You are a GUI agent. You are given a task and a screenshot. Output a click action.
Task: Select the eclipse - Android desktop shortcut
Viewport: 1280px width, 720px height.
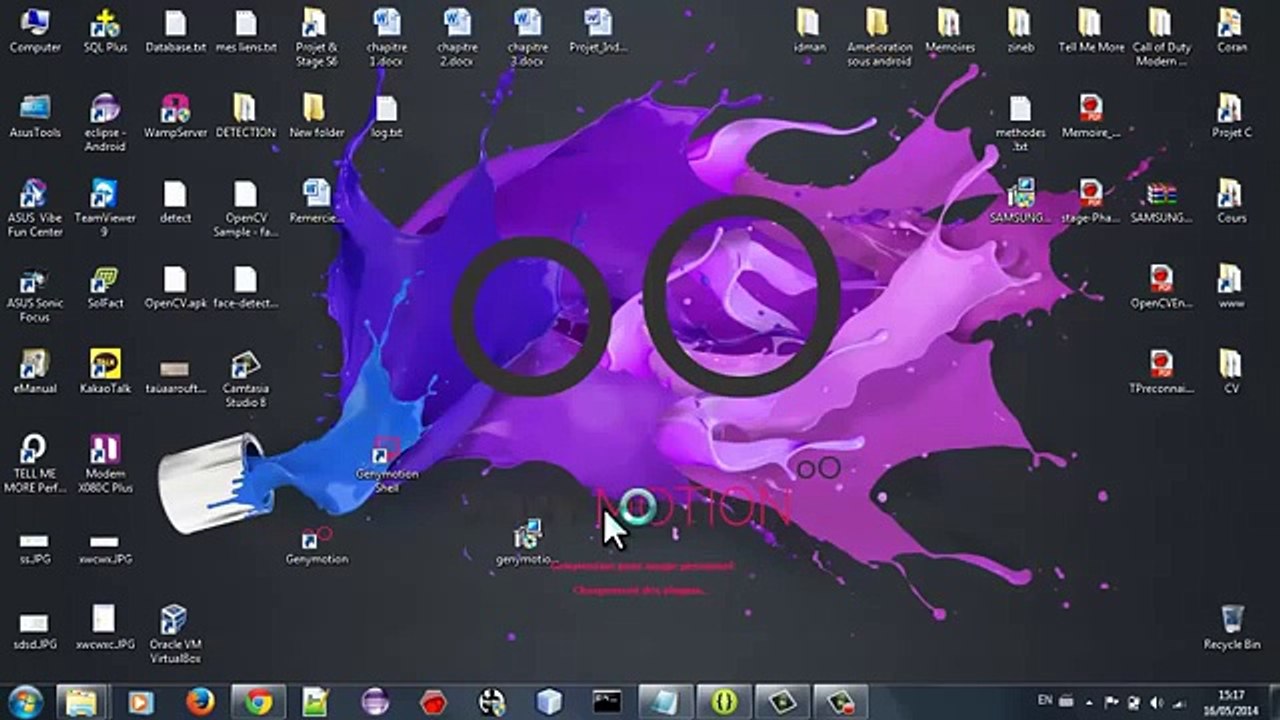pos(105,123)
